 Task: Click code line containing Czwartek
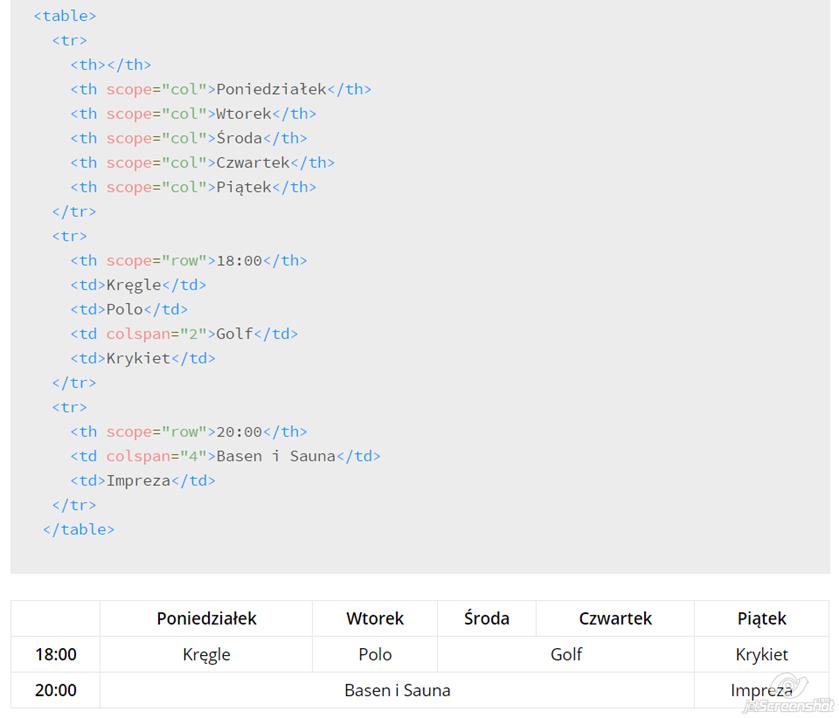pyautogui.click(x=202, y=163)
